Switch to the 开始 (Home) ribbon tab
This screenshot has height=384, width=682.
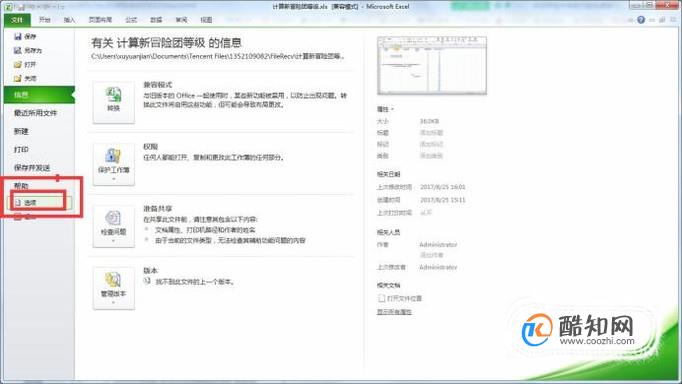coord(44,20)
